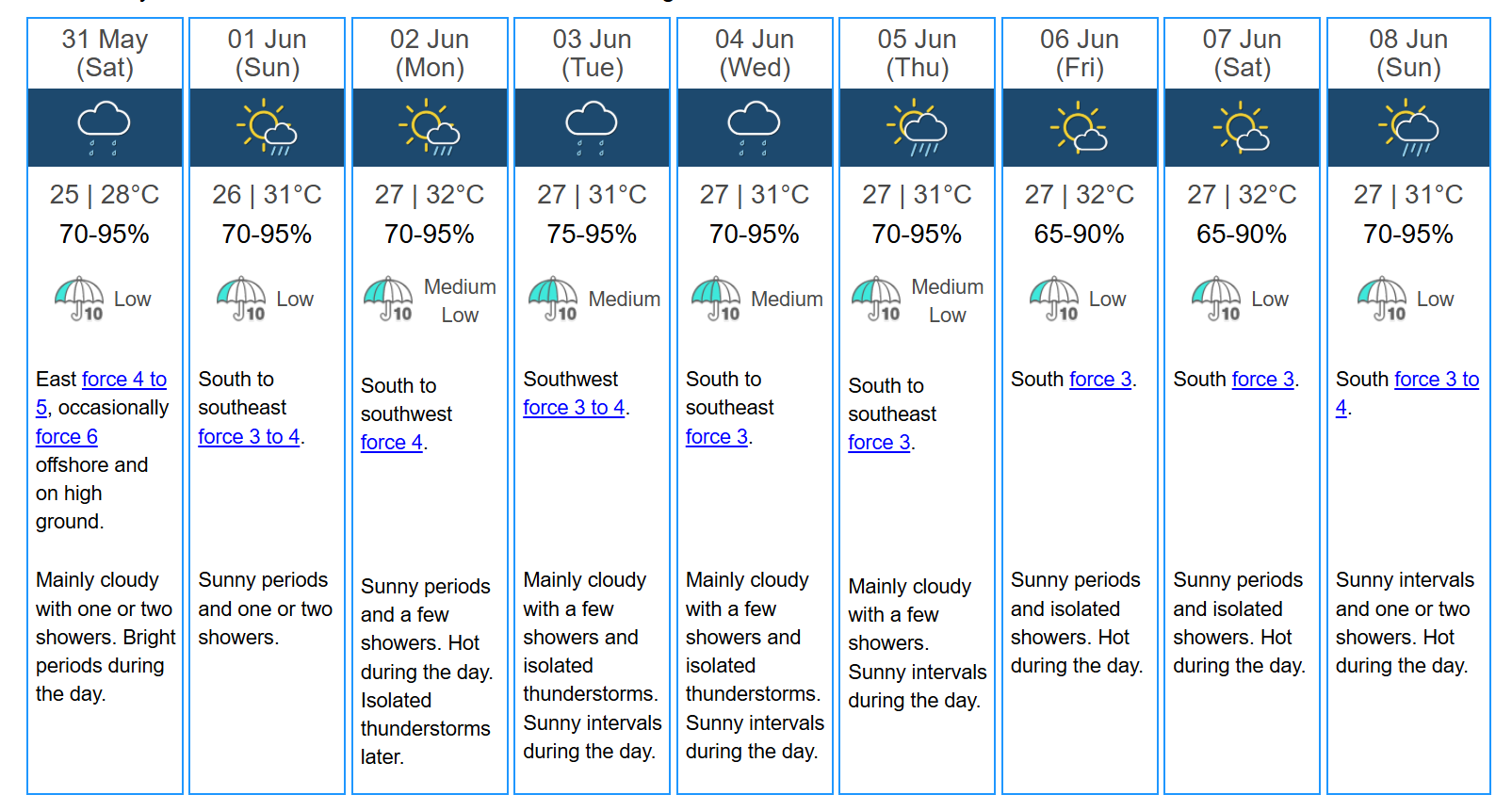The height and width of the screenshot is (811, 1512).
Task: Click the rain cloud icon for 31 May
Action: 104,129
